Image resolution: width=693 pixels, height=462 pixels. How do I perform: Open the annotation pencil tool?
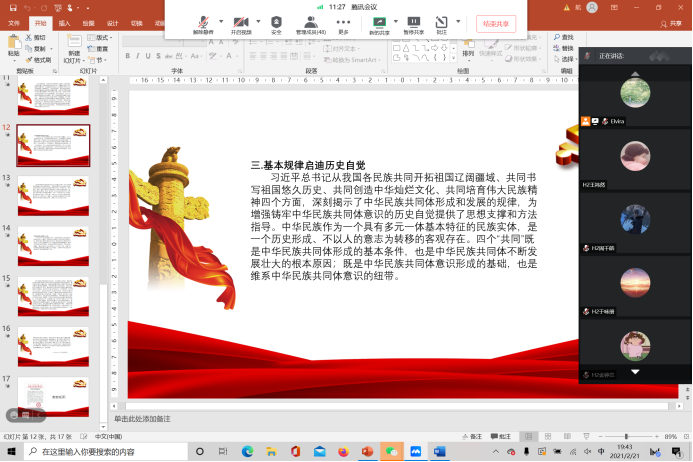442,22
